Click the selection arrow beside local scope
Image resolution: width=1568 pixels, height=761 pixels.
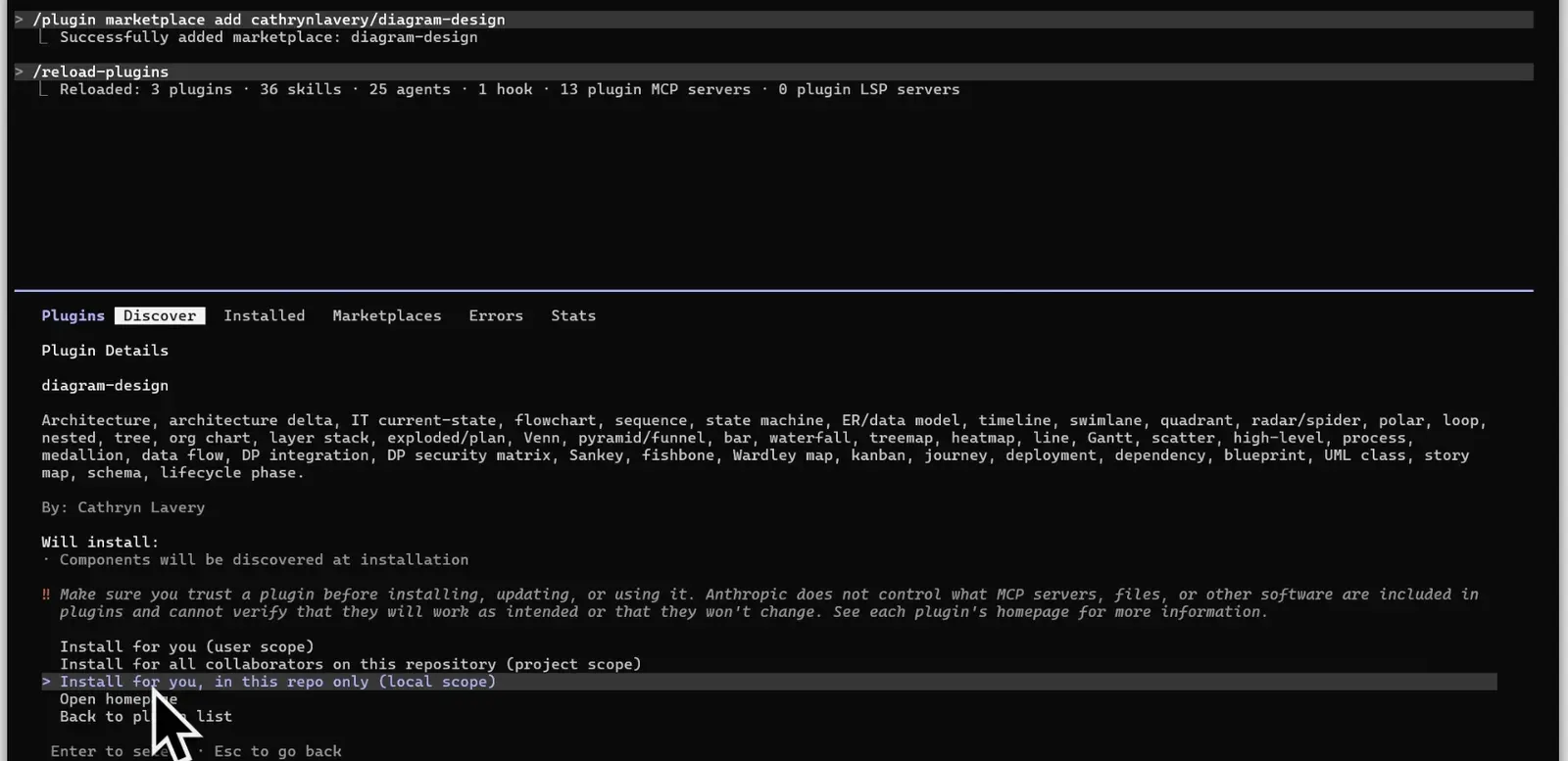click(x=46, y=682)
